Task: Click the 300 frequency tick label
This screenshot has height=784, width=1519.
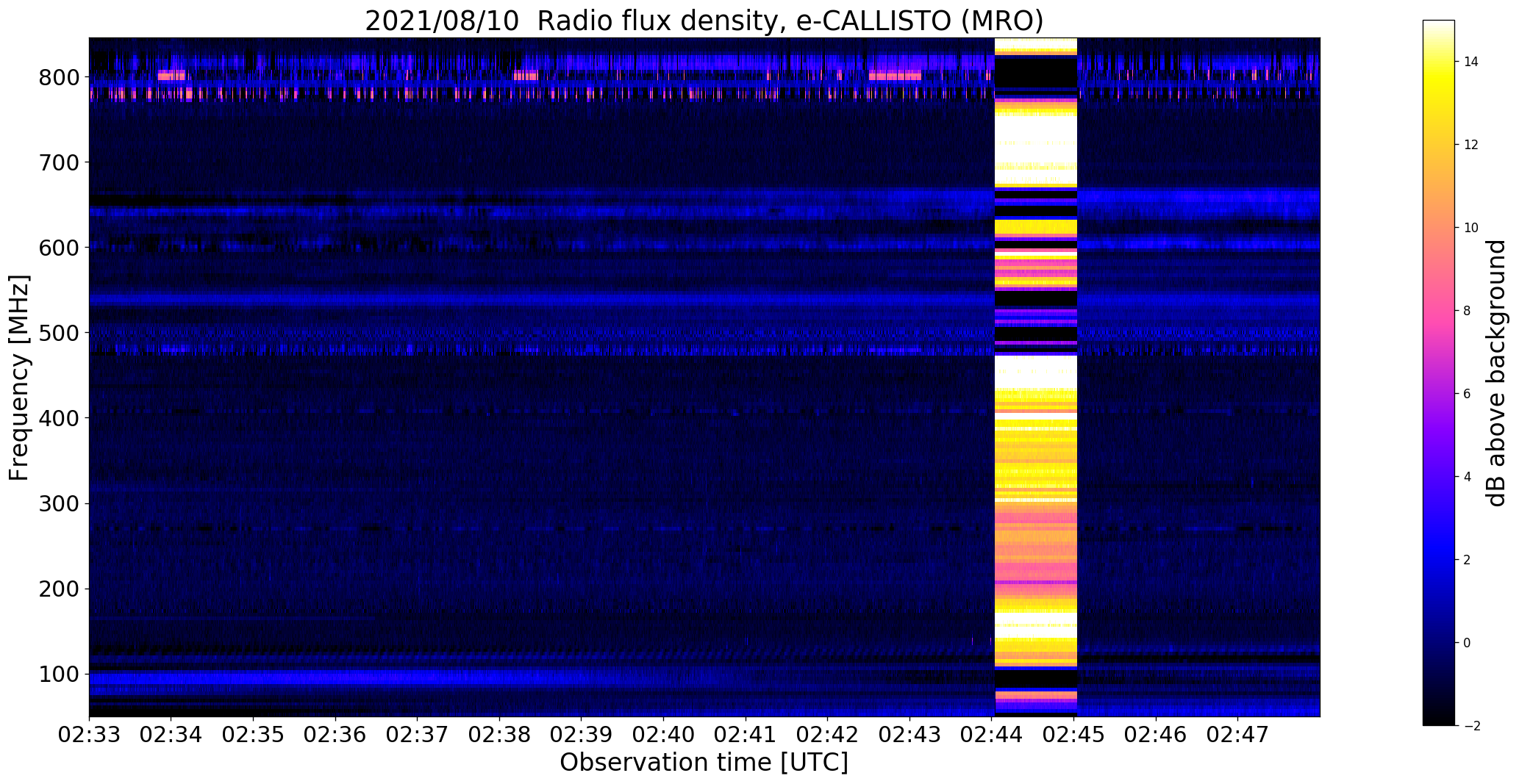Action: coord(59,503)
